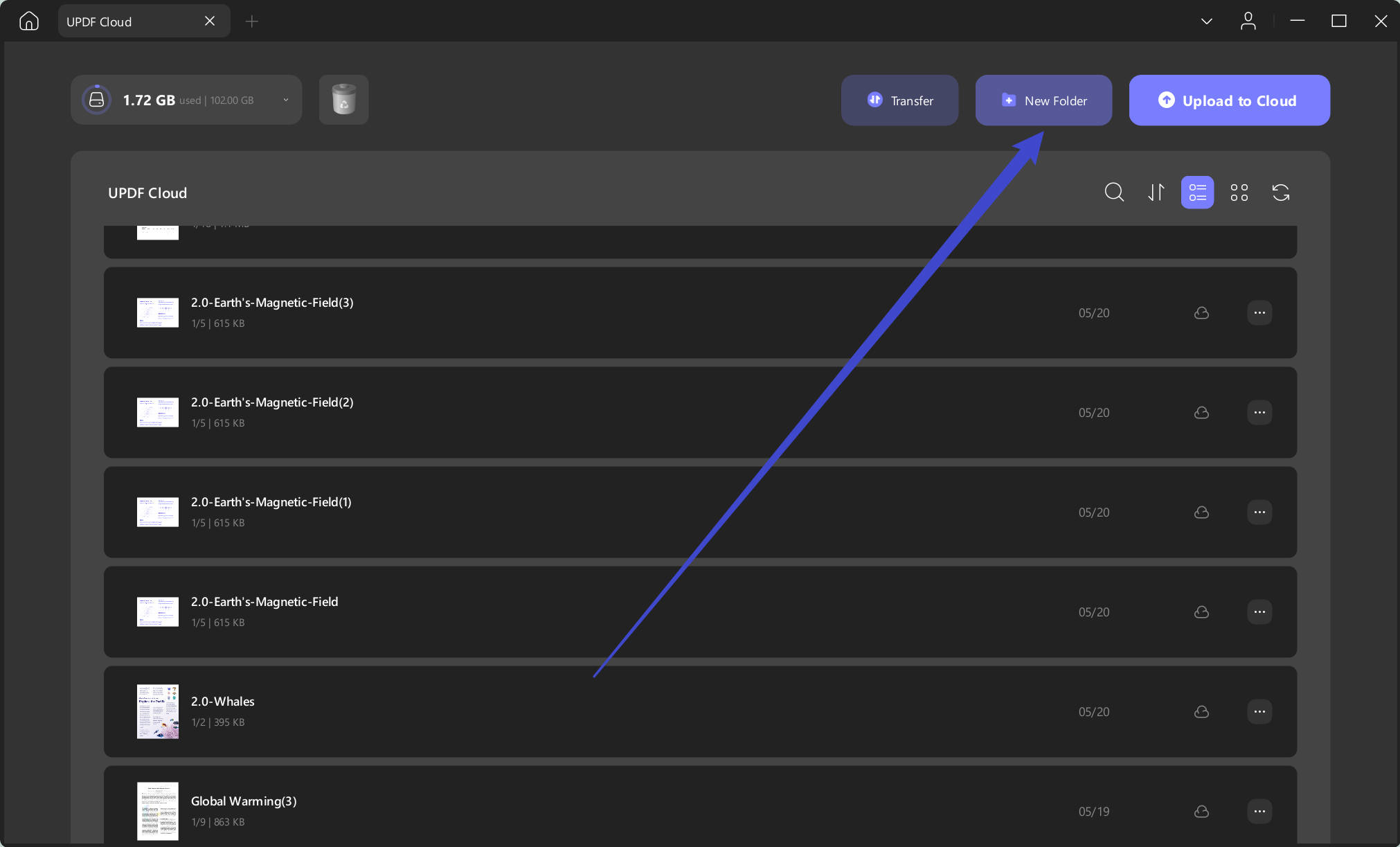
Task: Open thumbnail of 2.0-Earth's-Magnetic-Field(1)
Action: (x=157, y=512)
